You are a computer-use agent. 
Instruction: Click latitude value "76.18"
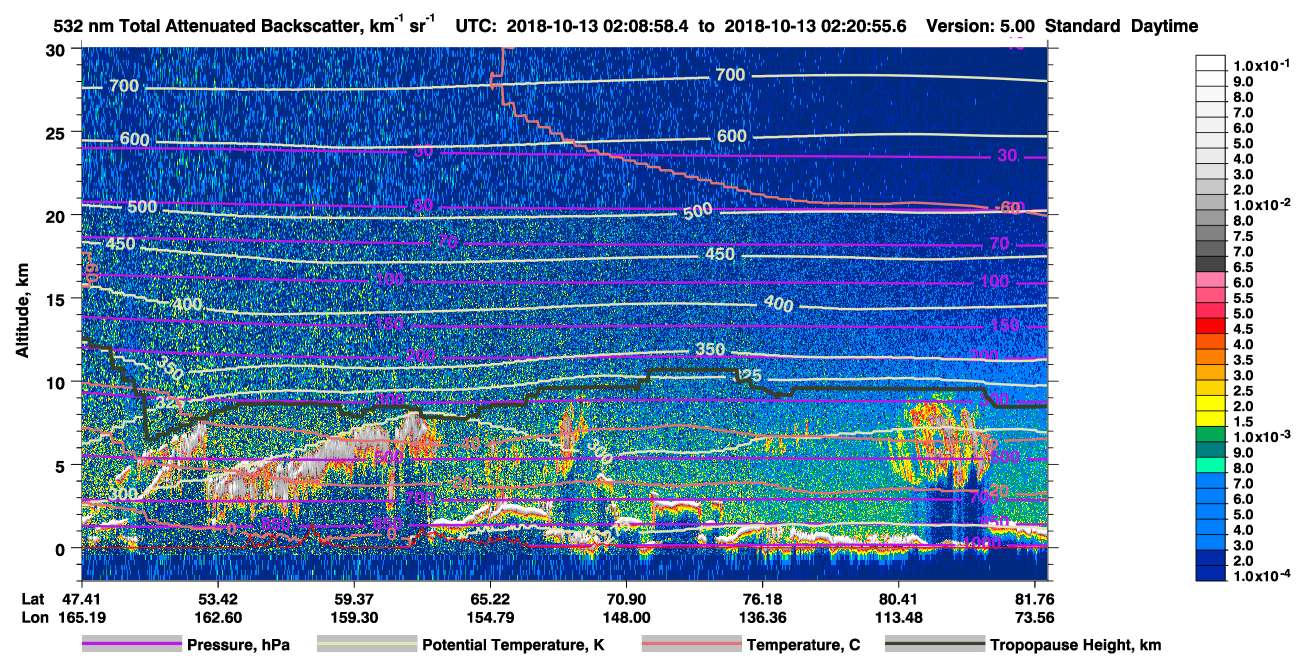click(763, 599)
